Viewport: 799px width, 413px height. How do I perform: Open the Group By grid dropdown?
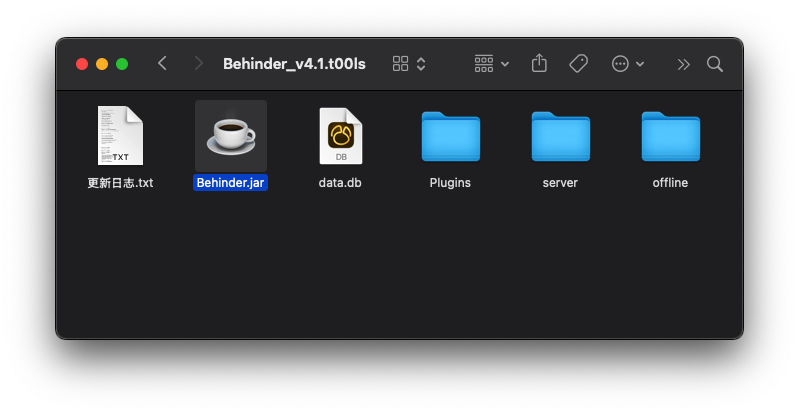click(492, 64)
